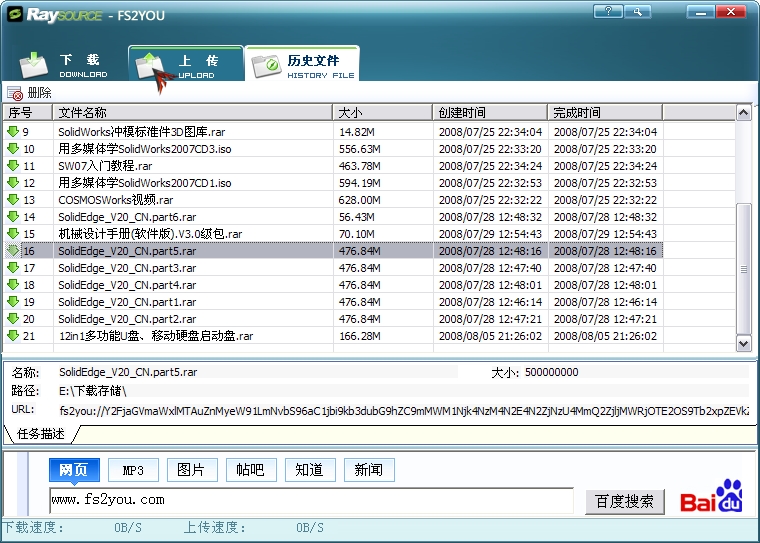
Task: Select the MP3 search category
Action: 133,470
